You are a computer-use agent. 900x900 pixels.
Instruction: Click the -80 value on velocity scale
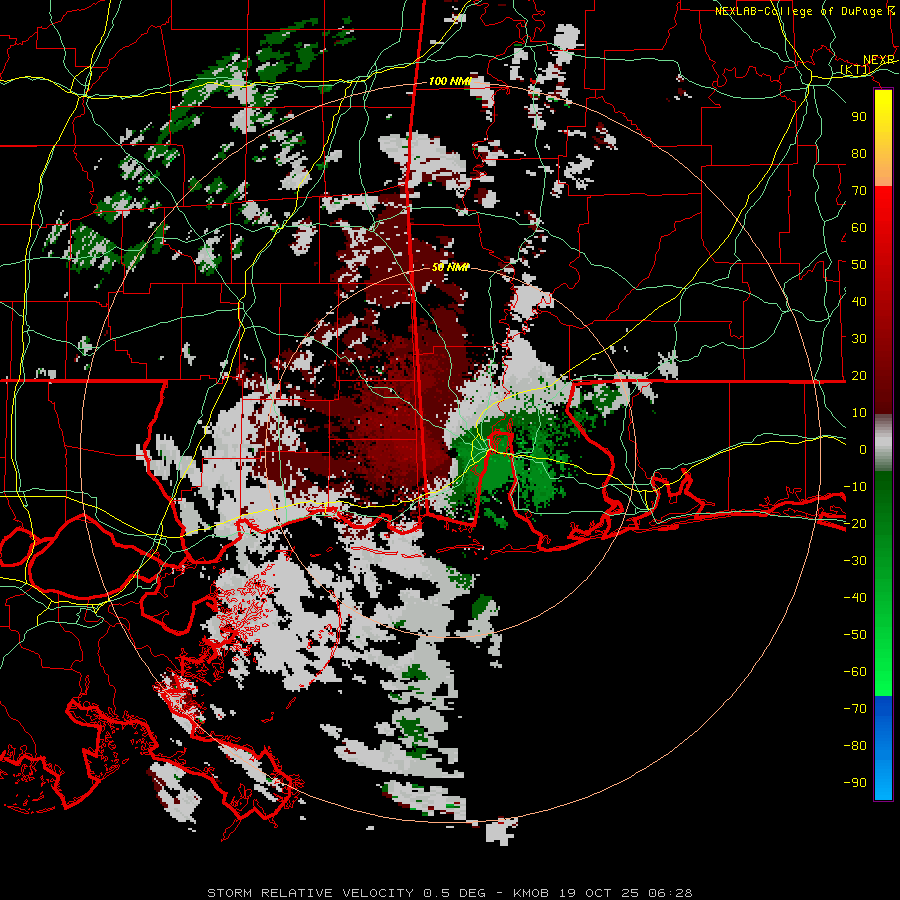coord(855,746)
